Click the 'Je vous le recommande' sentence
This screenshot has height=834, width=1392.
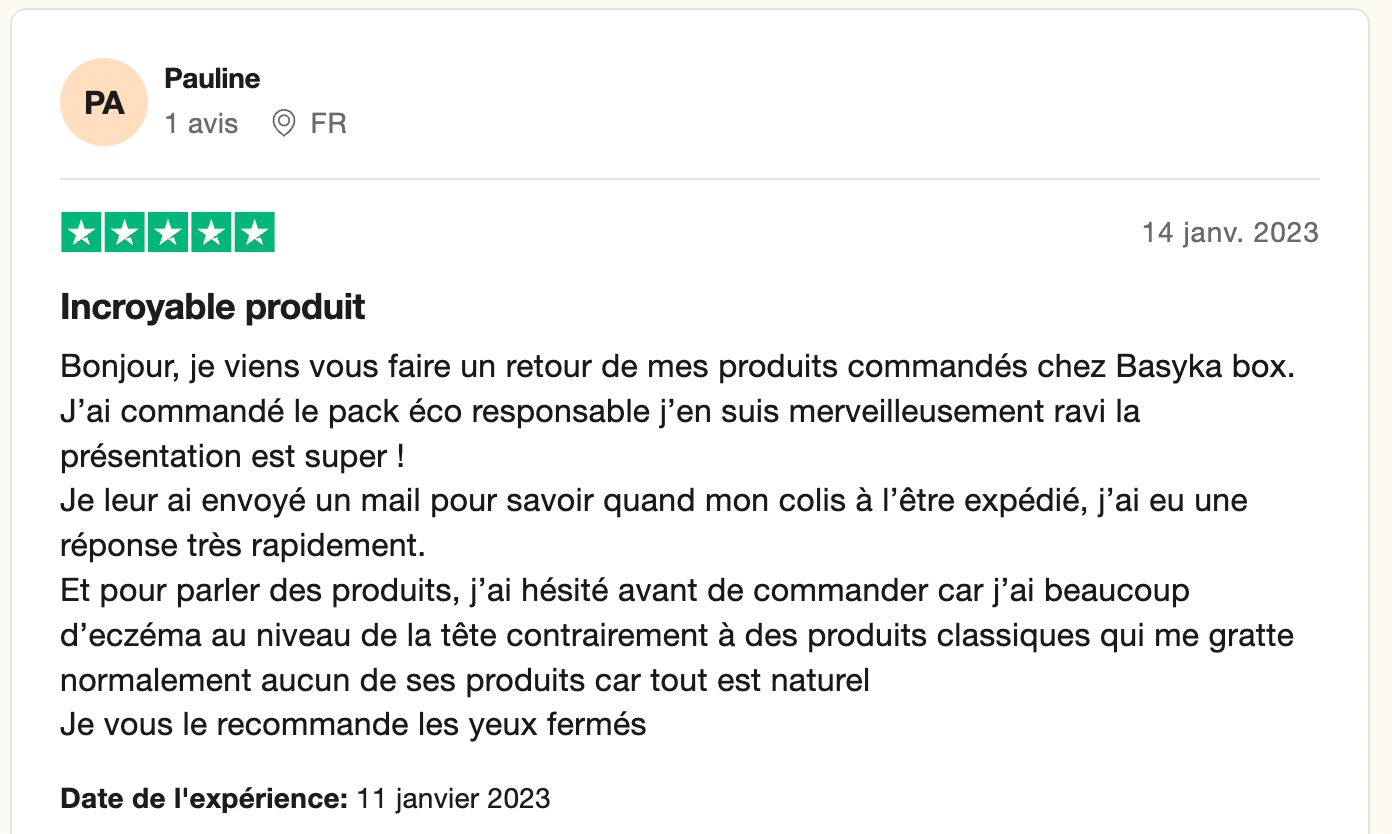pyautogui.click(x=354, y=724)
